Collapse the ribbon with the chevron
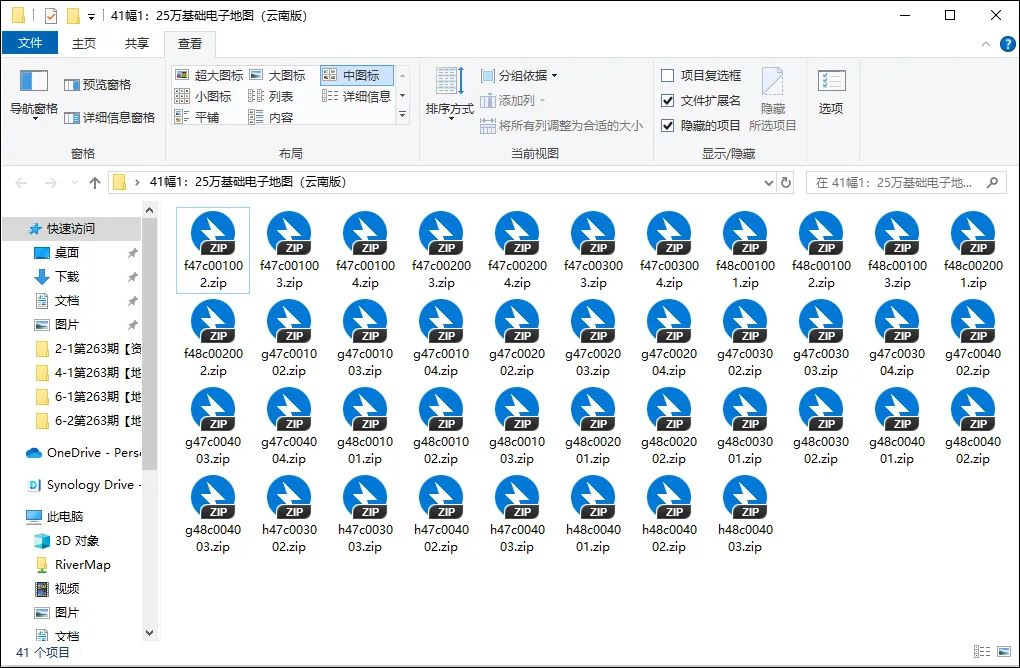Image resolution: width=1020 pixels, height=668 pixels. 986,44
